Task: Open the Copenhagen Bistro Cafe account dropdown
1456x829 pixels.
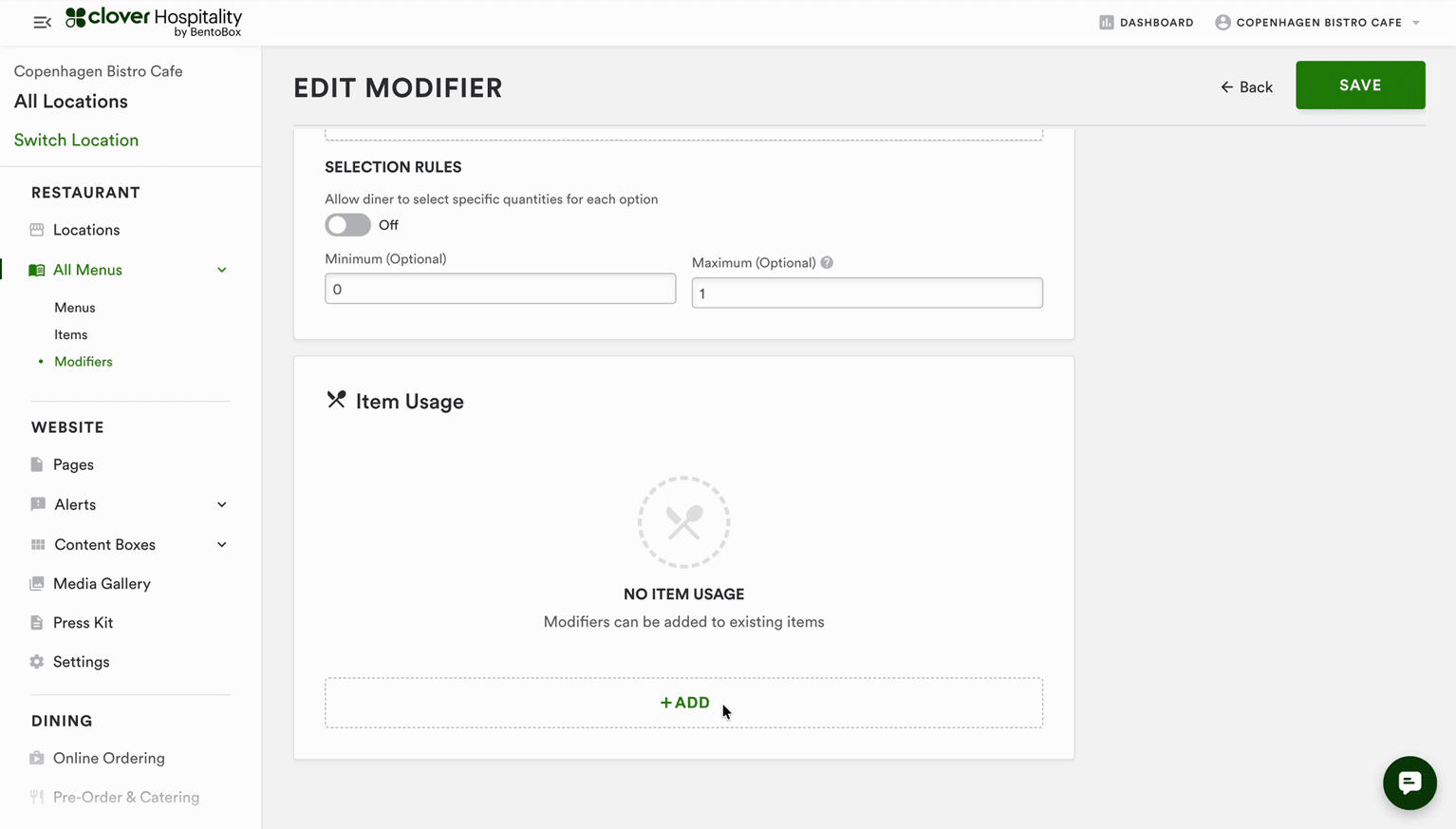Action: click(1317, 22)
